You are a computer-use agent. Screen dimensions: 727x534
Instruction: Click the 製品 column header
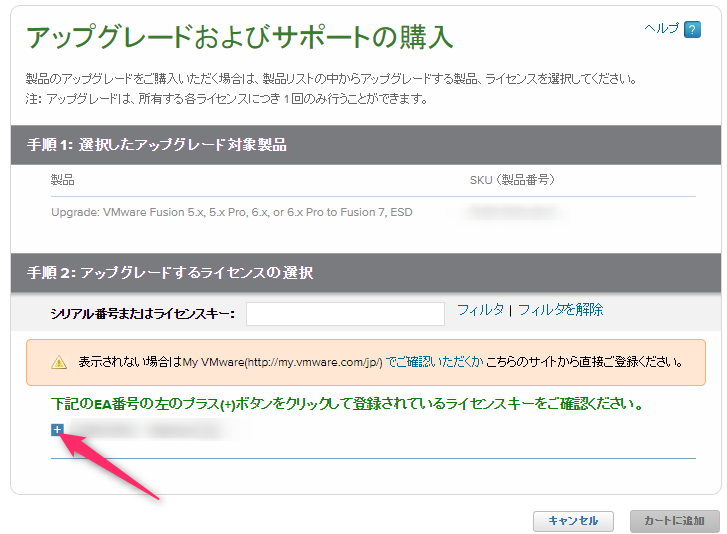[63, 180]
